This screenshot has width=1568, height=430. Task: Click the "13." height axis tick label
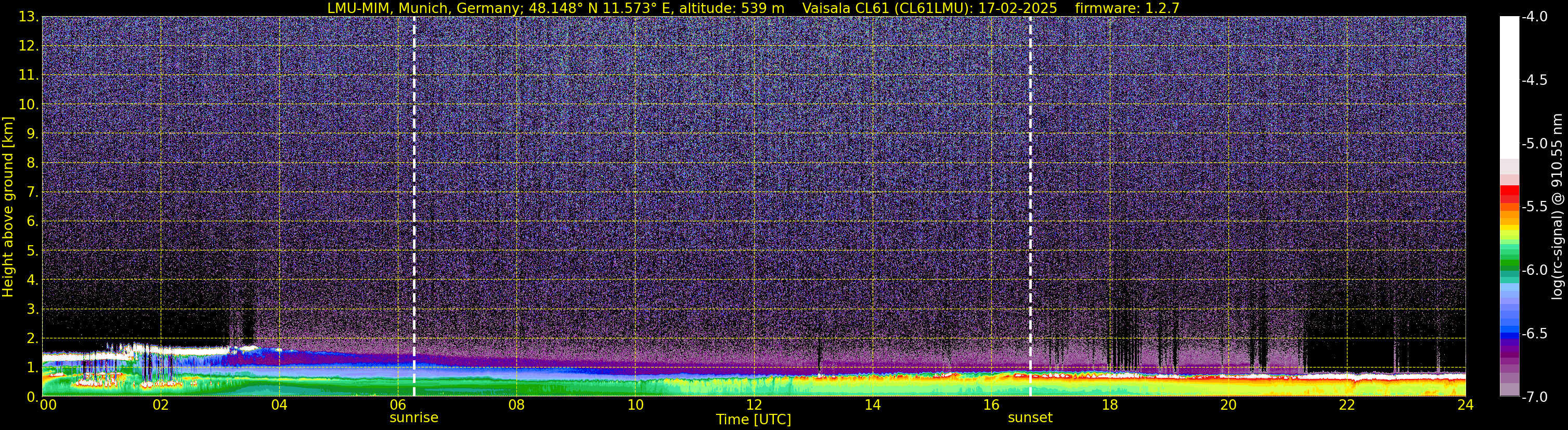pyautogui.click(x=29, y=17)
